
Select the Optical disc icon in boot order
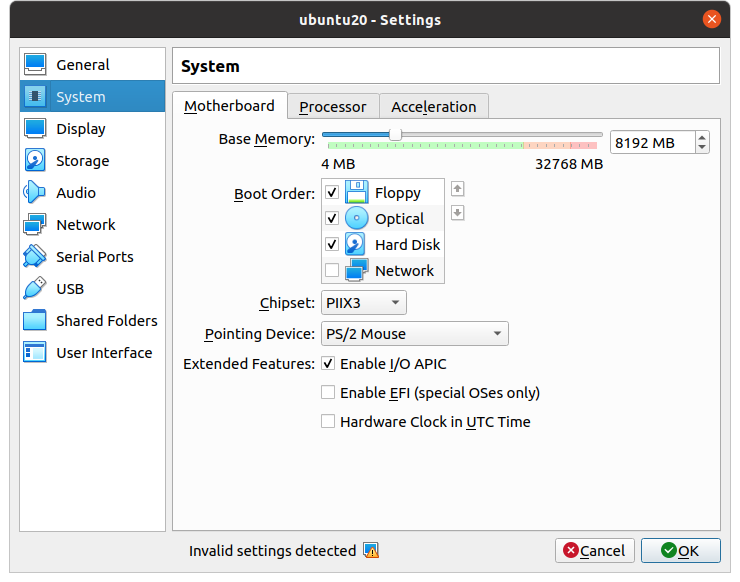(x=357, y=218)
